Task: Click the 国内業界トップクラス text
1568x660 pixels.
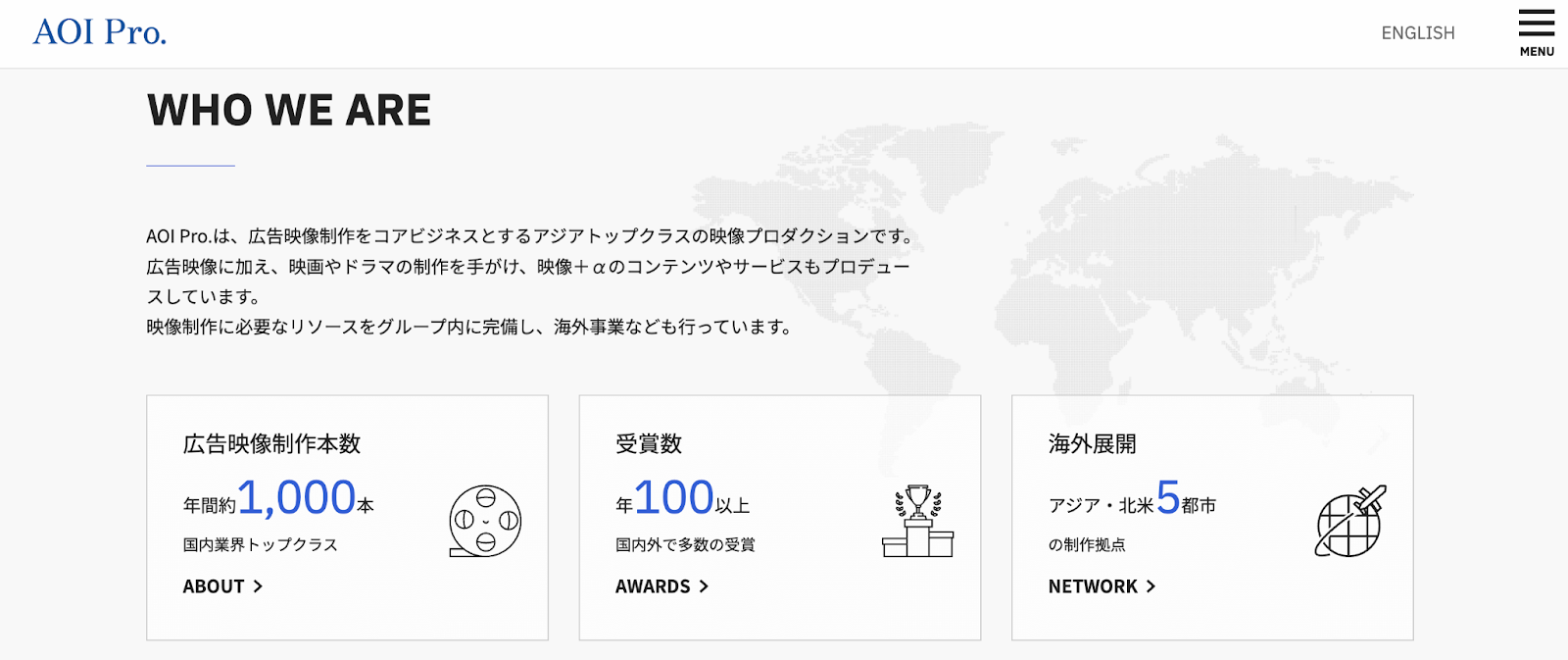Action: coord(260,544)
